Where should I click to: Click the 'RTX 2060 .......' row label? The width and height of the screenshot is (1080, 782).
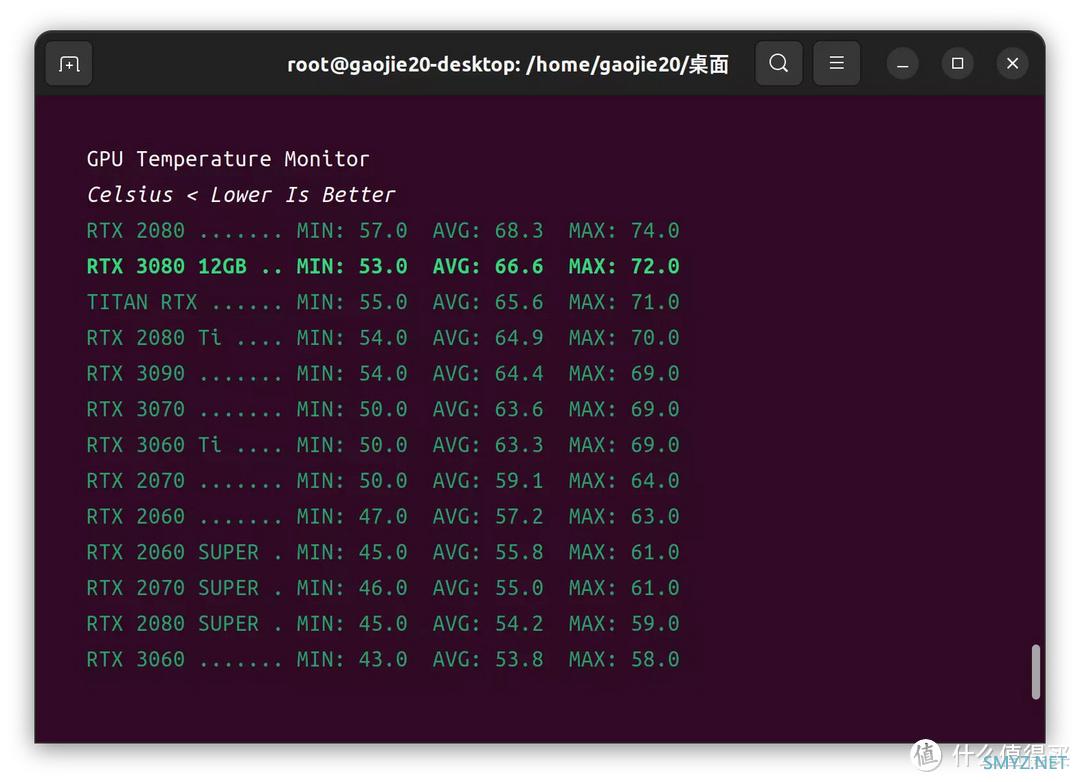(x=184, y=517)
